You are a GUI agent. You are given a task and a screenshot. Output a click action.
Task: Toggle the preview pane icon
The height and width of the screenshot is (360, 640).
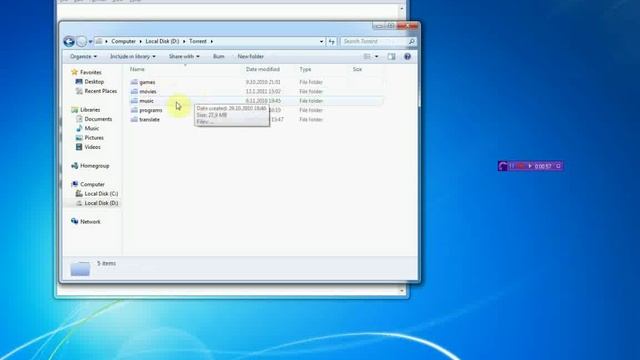tap(391, 56)
